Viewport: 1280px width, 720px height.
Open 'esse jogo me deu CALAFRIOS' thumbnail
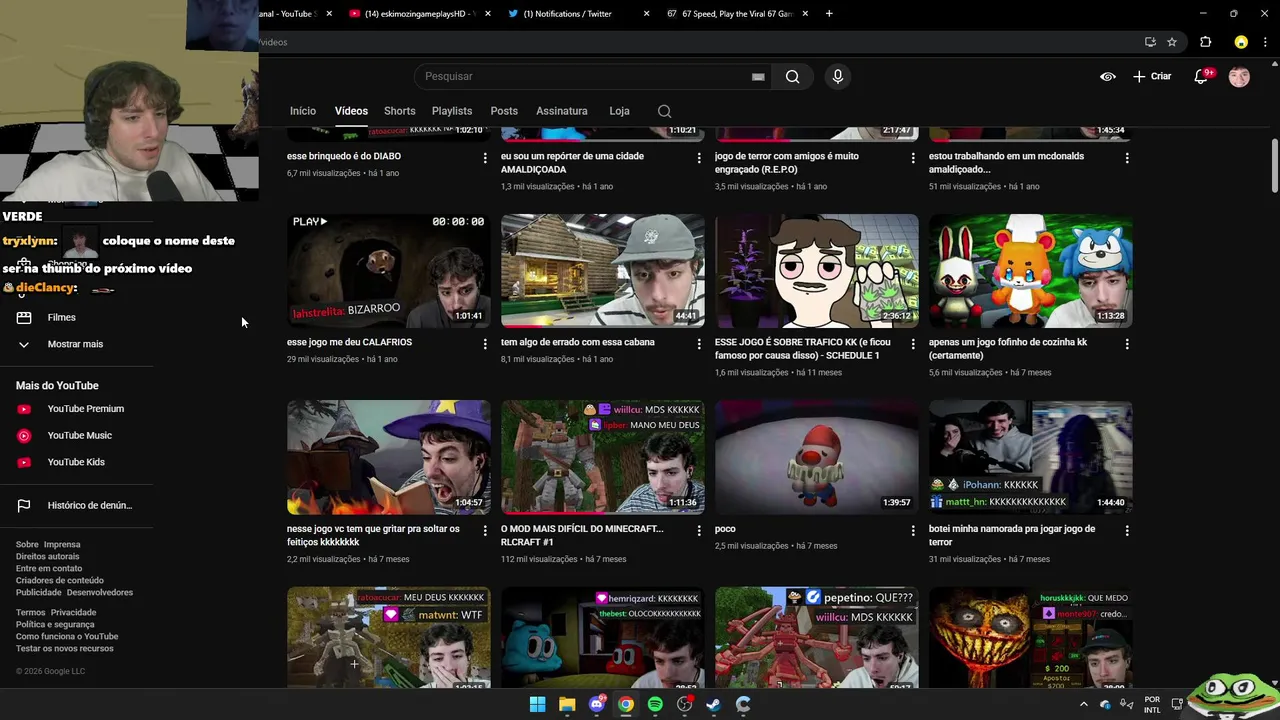point(389,270)
